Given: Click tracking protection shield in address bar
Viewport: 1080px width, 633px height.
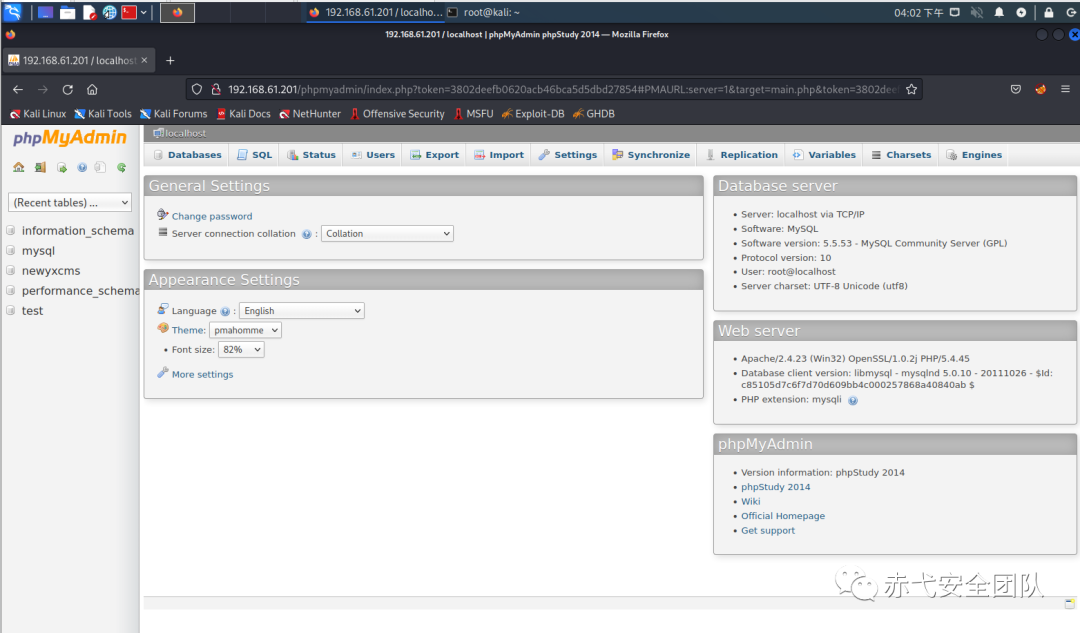Looking at the screenshot, I should tap(197, 89).
